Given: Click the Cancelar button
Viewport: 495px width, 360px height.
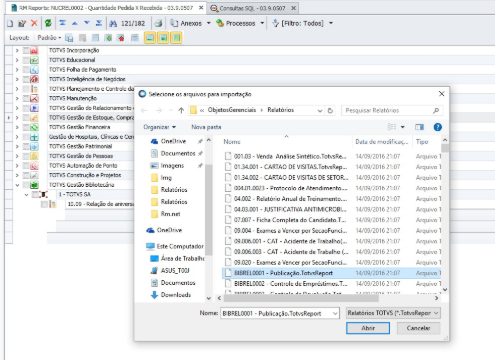Looking at the screenshot, I should [x=418, y=328].
